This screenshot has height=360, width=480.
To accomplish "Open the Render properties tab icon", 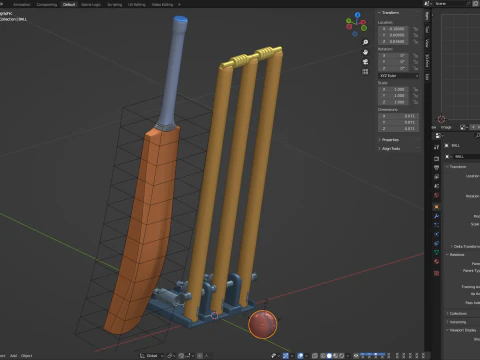I will coord(436,158).
